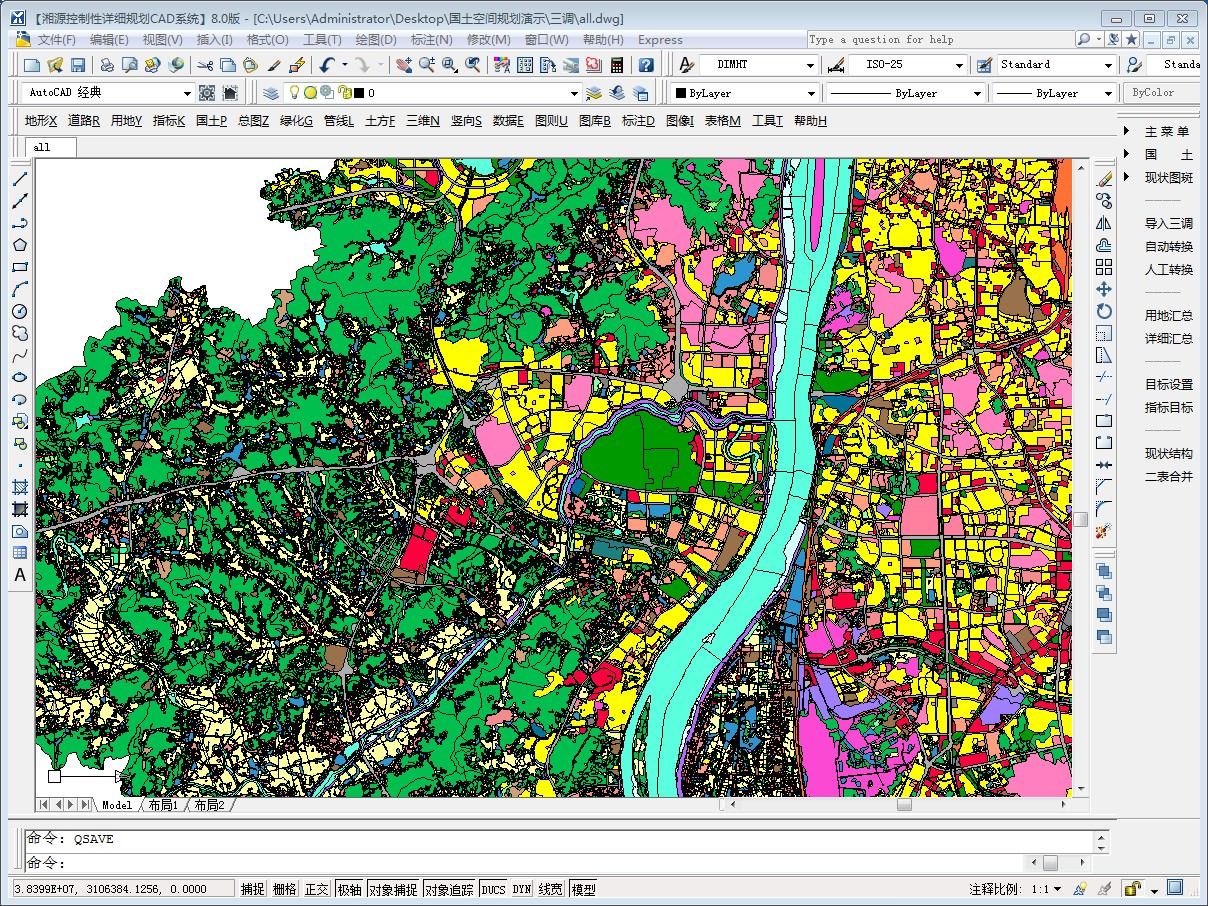Click 二表合并 in side panel
This screenshot has height=906, width=1208.
(x=1169, y=476)
